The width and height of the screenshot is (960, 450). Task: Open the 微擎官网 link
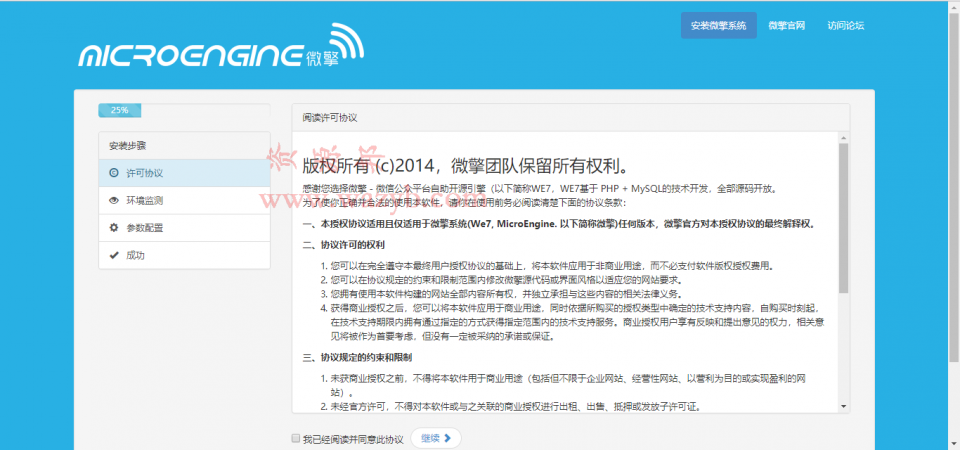[786, 26]
